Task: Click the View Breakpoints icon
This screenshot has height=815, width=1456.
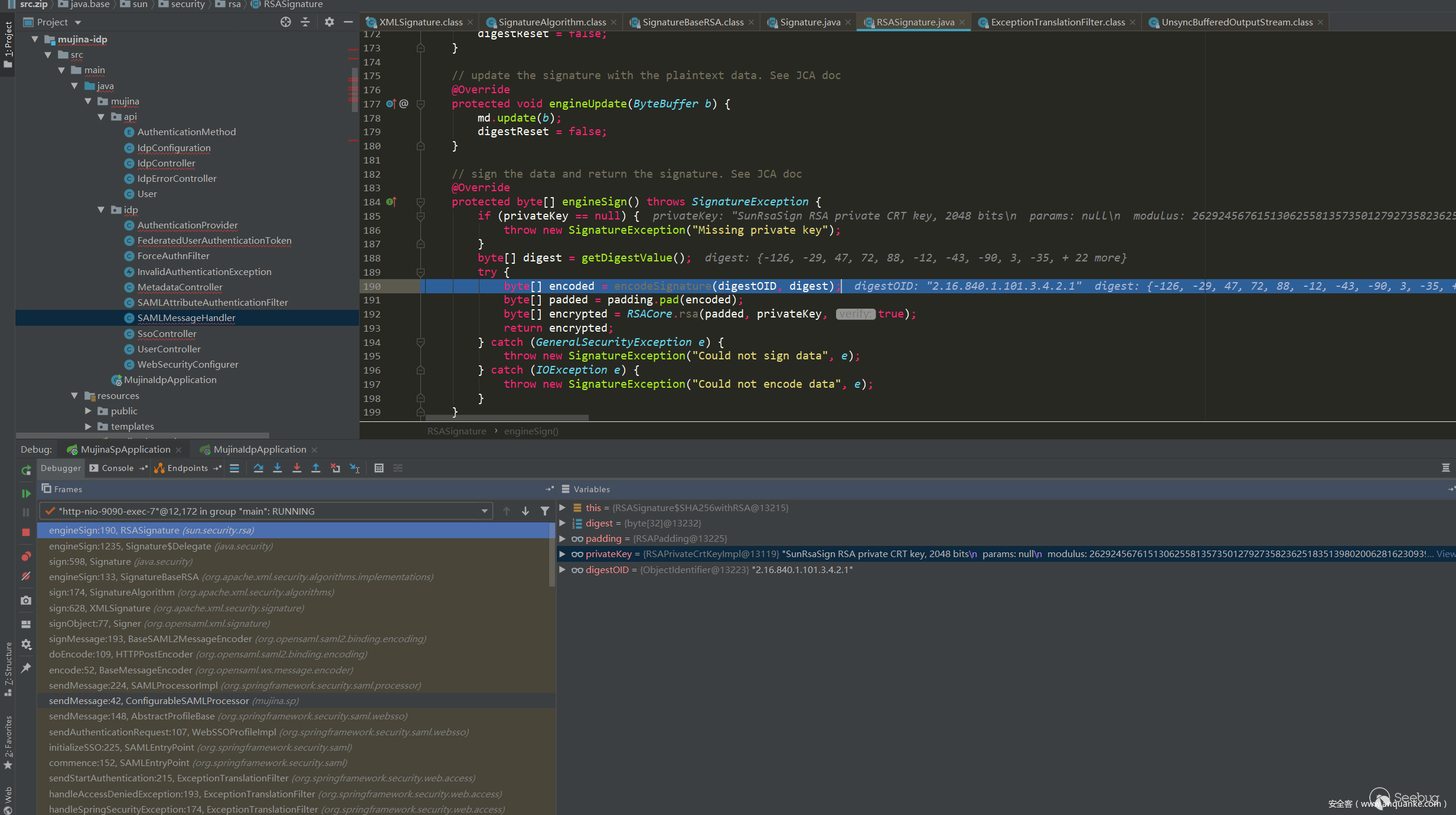Action: pos(26,557)
